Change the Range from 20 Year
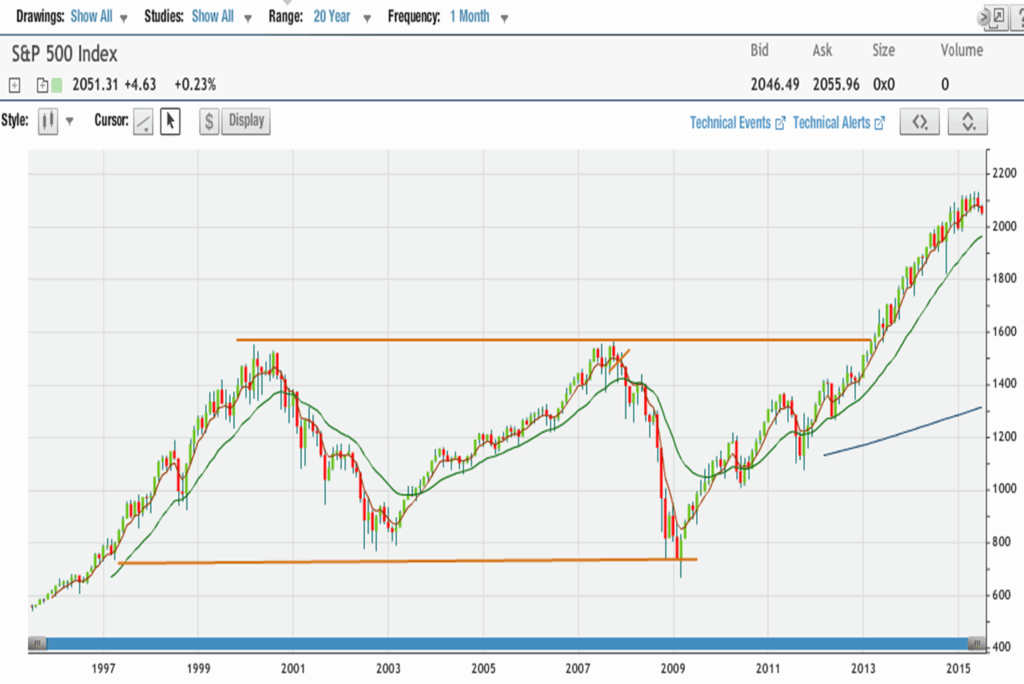Viewport: 1024px width, 684px height. [x=342, y=18]
